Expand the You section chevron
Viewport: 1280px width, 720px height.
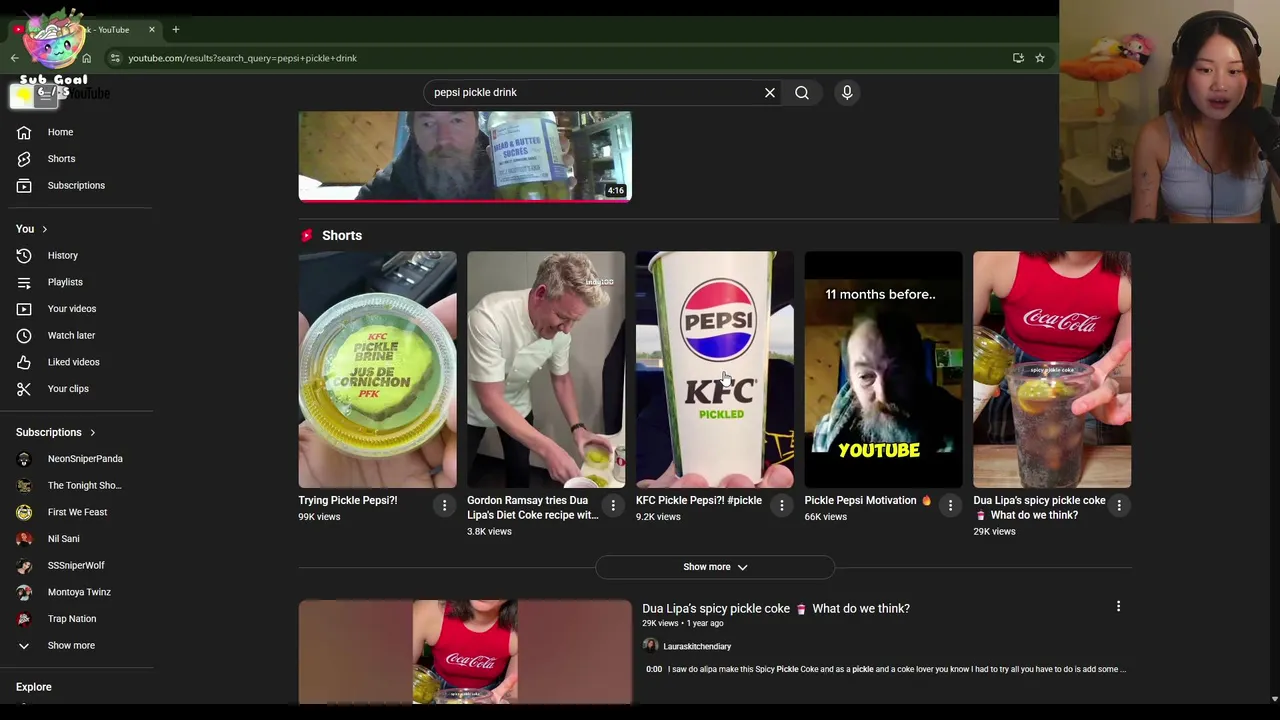tap(44, 229)
